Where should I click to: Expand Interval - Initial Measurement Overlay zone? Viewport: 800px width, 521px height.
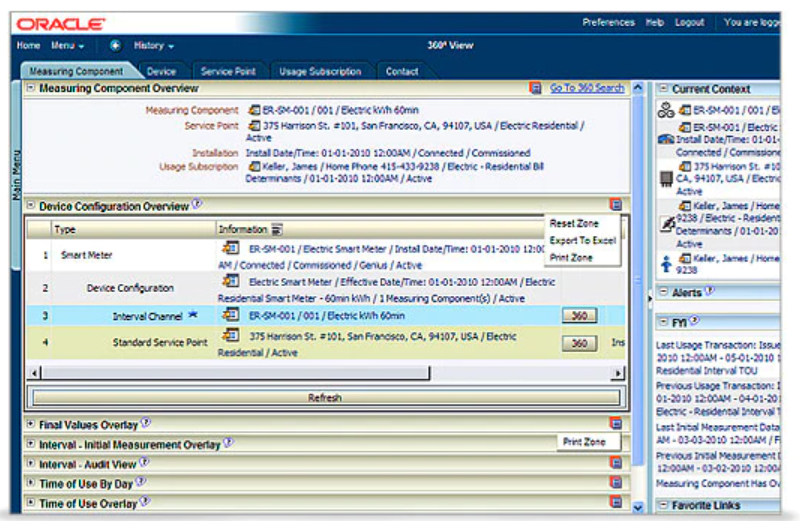tap(31, 444)
